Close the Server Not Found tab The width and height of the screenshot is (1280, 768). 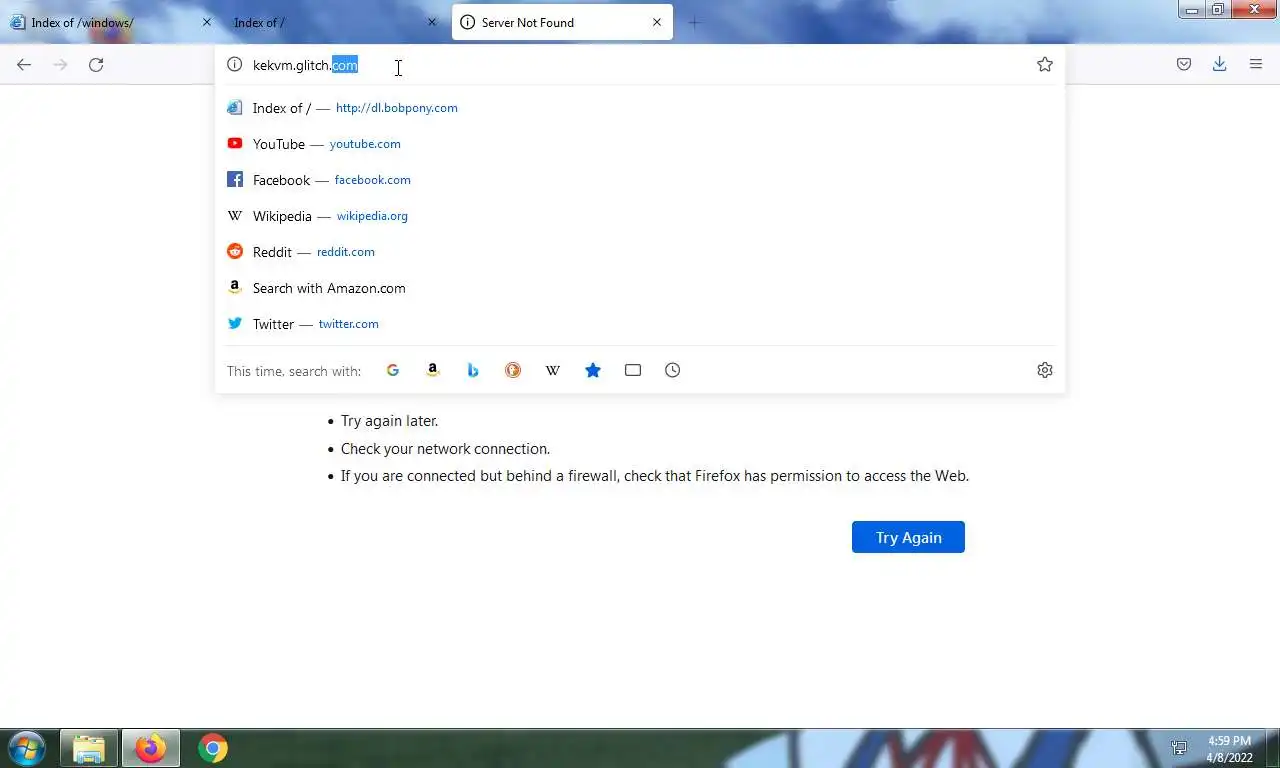click(x=657, y=22)
